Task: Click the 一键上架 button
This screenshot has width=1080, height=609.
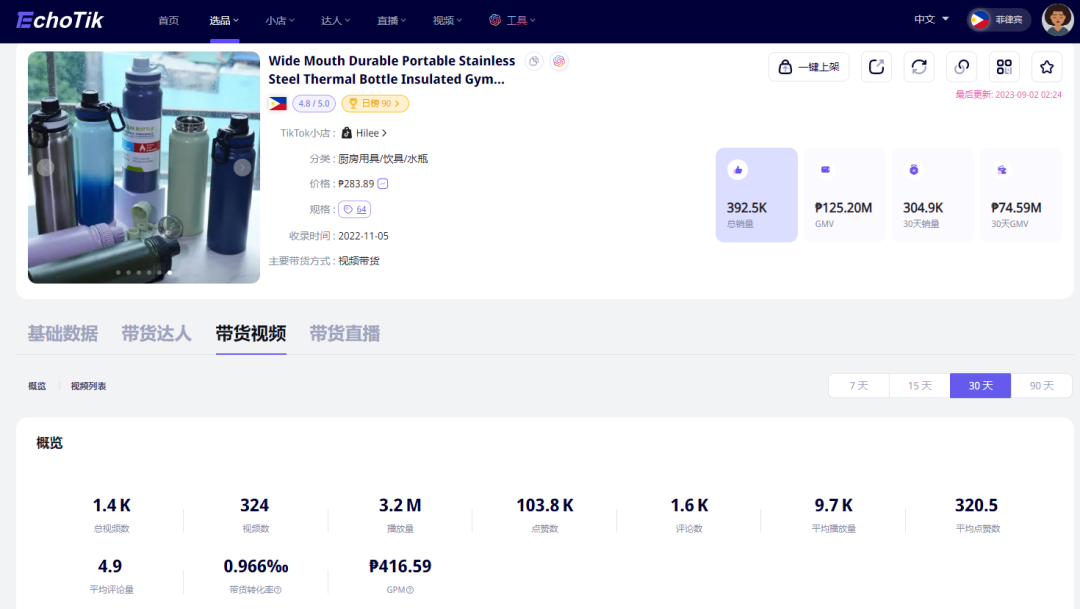Action: (x=808, y=67)
